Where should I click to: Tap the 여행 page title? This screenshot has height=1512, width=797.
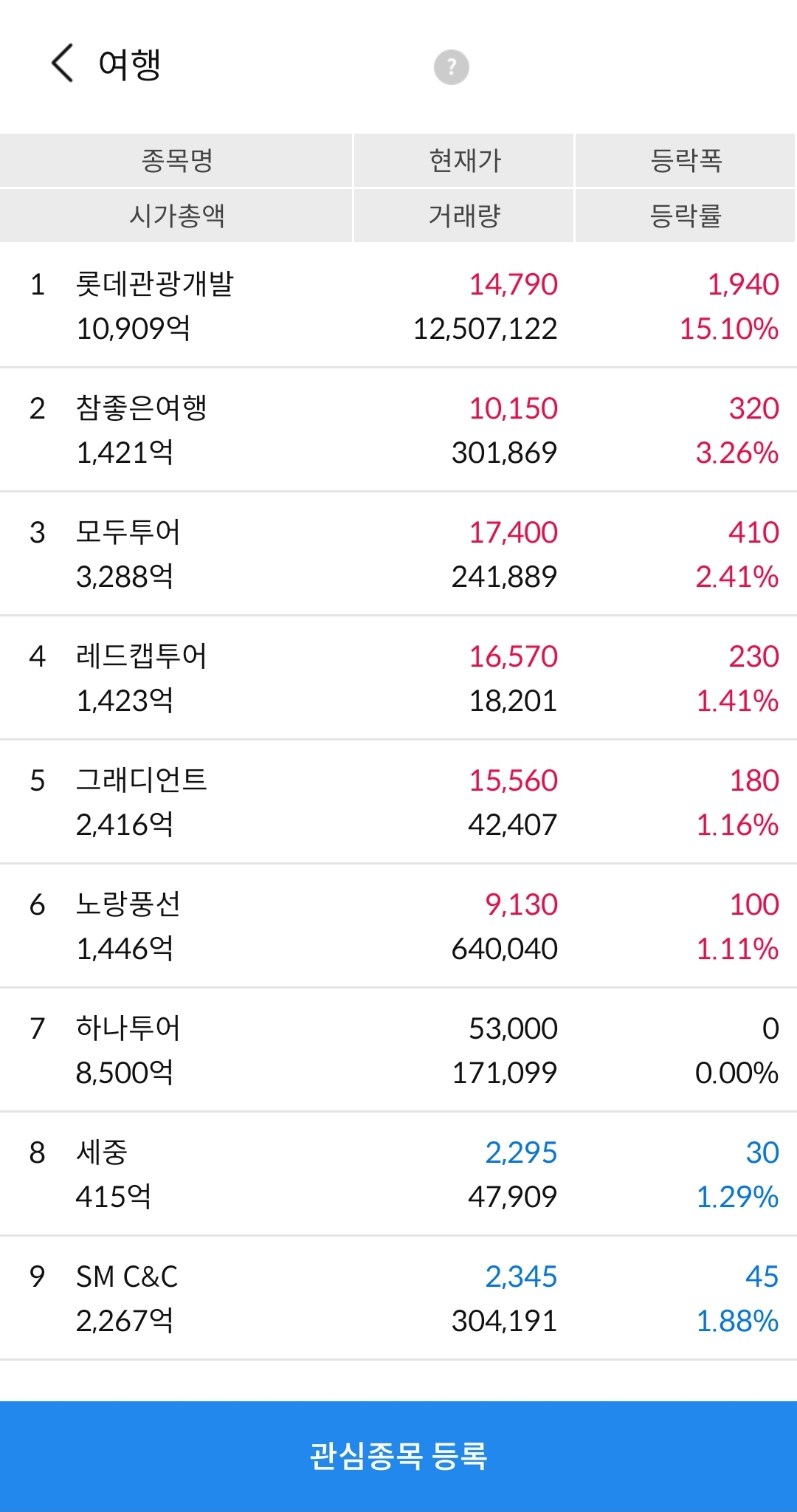pos(130,64)
